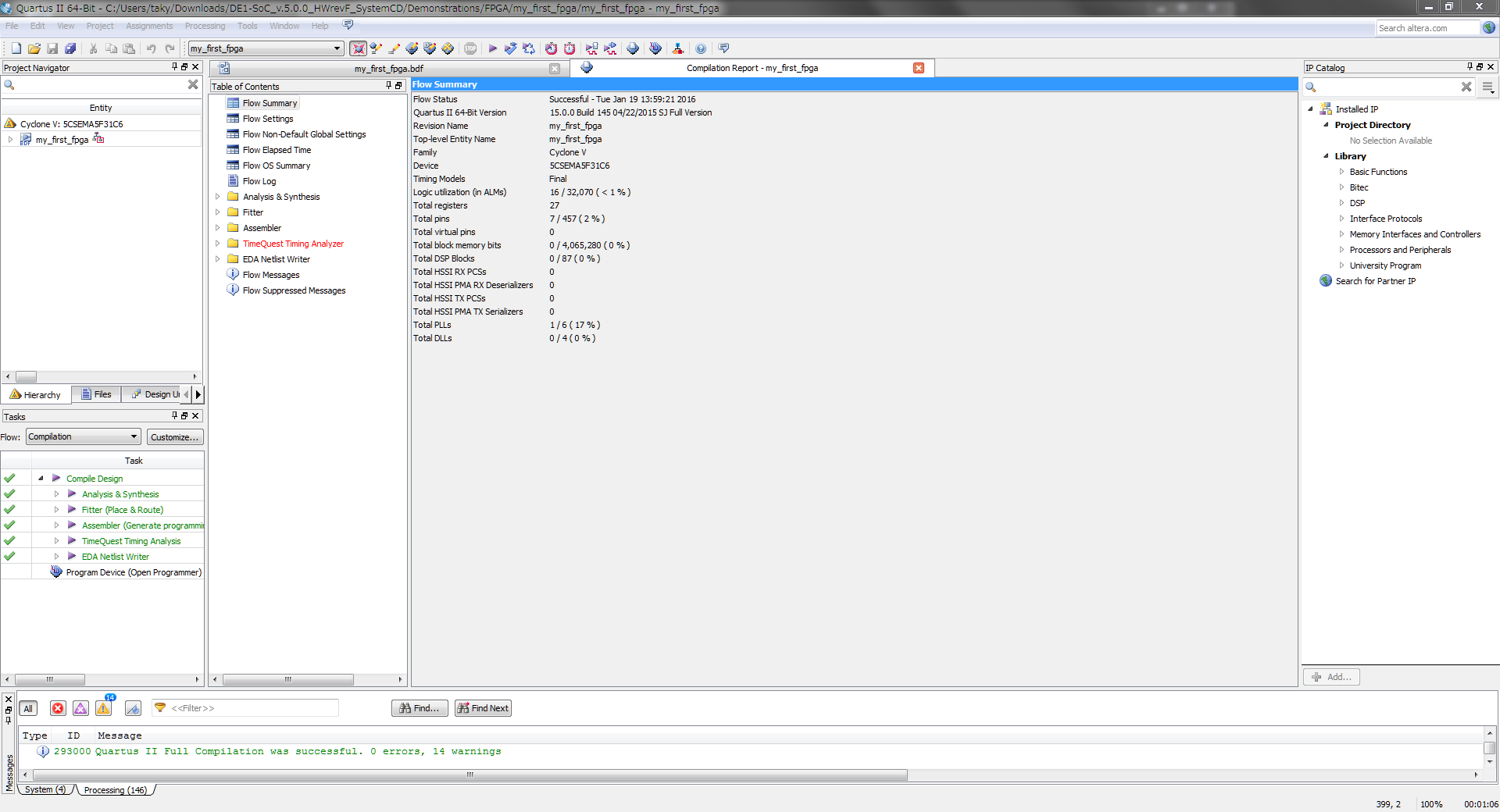
Task: Toggle All messages filter
Action: [28, 708]
